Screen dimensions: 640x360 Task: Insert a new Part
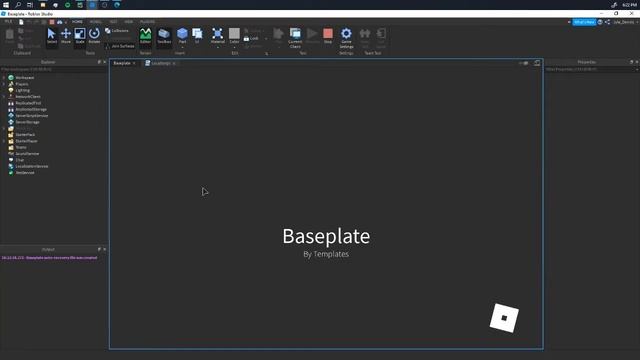click(x=182, y=35)
